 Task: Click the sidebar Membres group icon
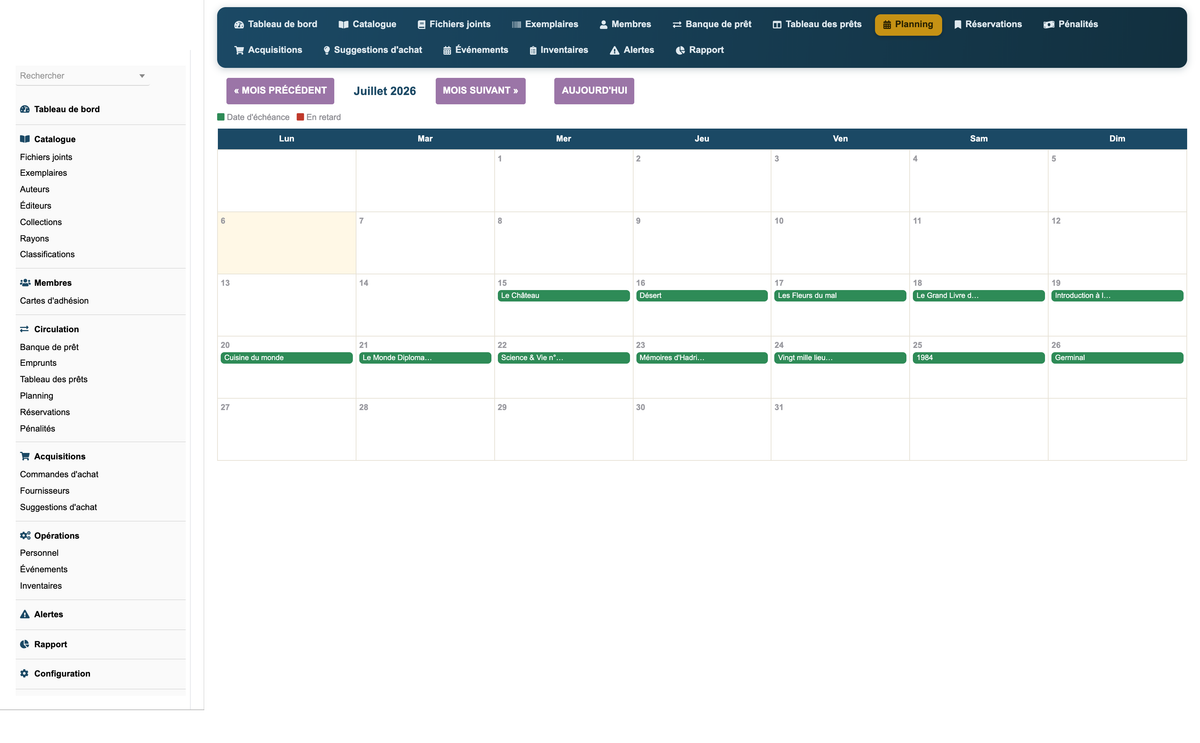click(x=25, y=283)
